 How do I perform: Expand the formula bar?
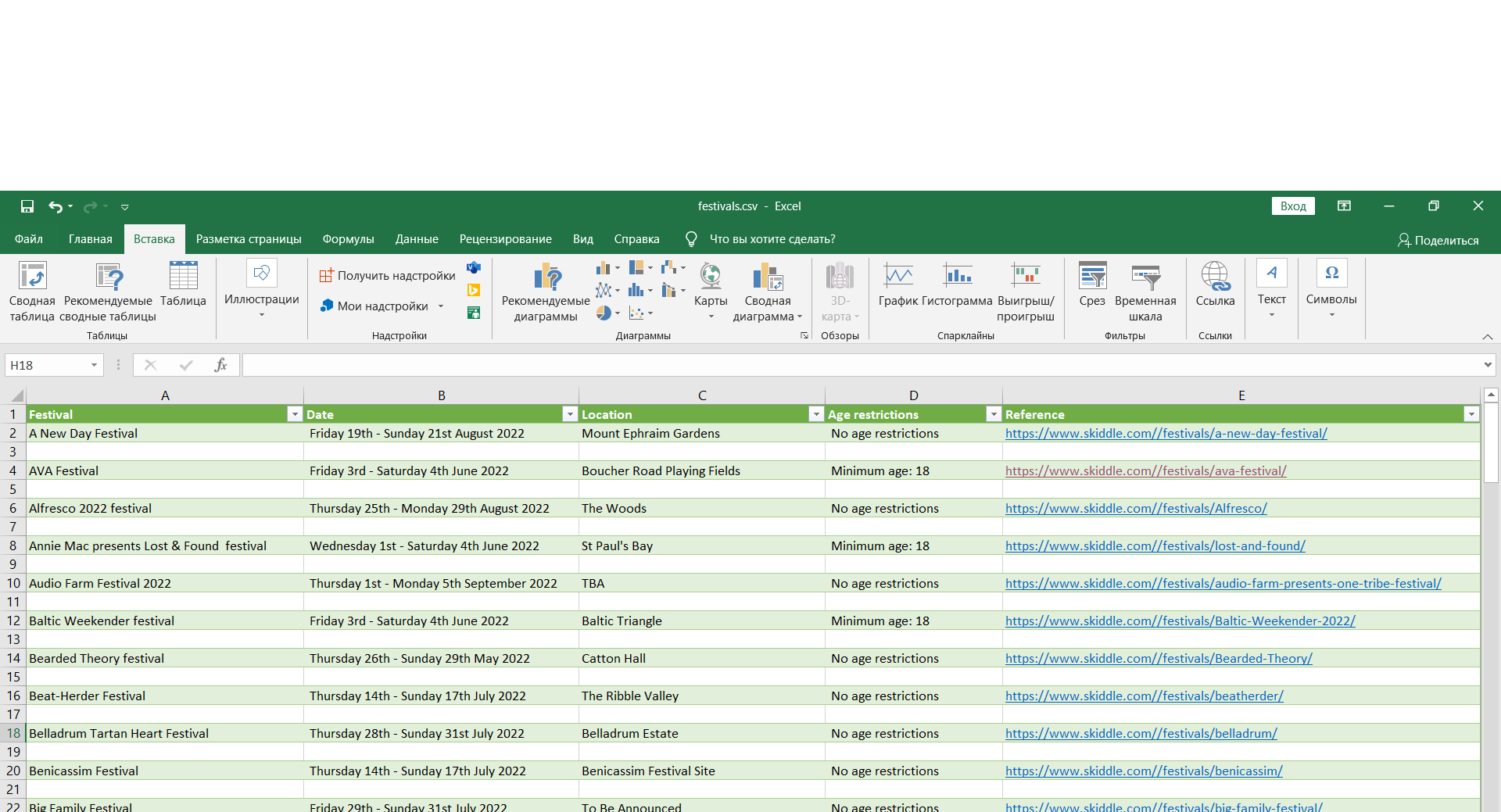click(1488, 365)
